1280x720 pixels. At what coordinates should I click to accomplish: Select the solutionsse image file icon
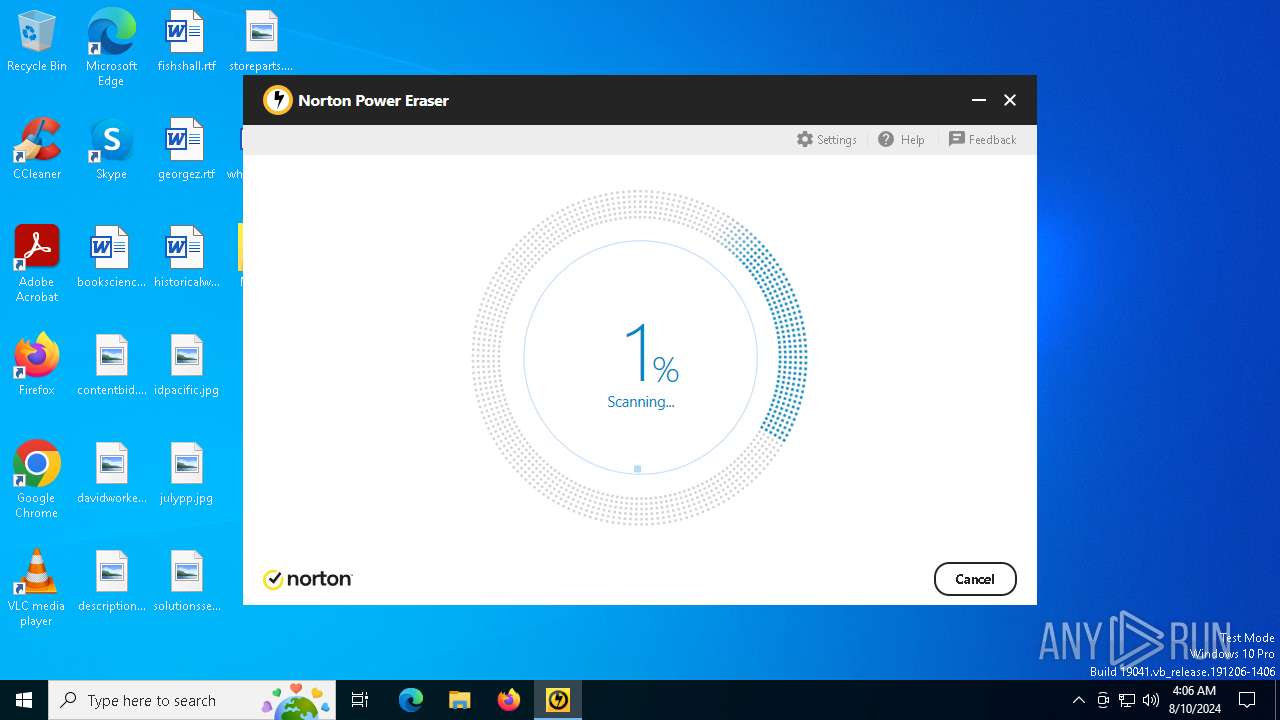pyautogui.click(x=186, y=581)
